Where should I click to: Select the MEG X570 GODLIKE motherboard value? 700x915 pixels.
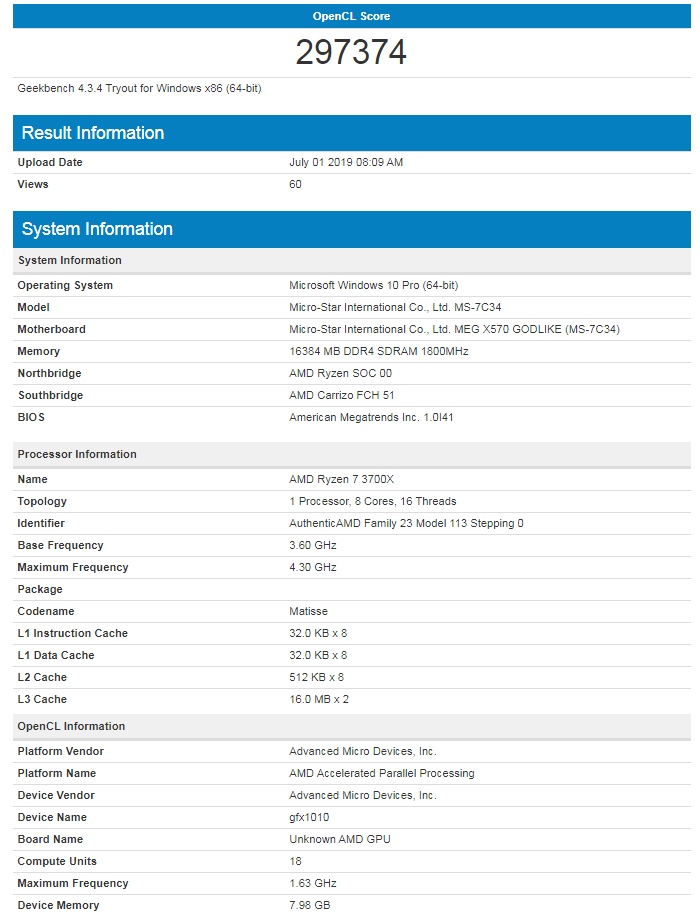point(454,329)
